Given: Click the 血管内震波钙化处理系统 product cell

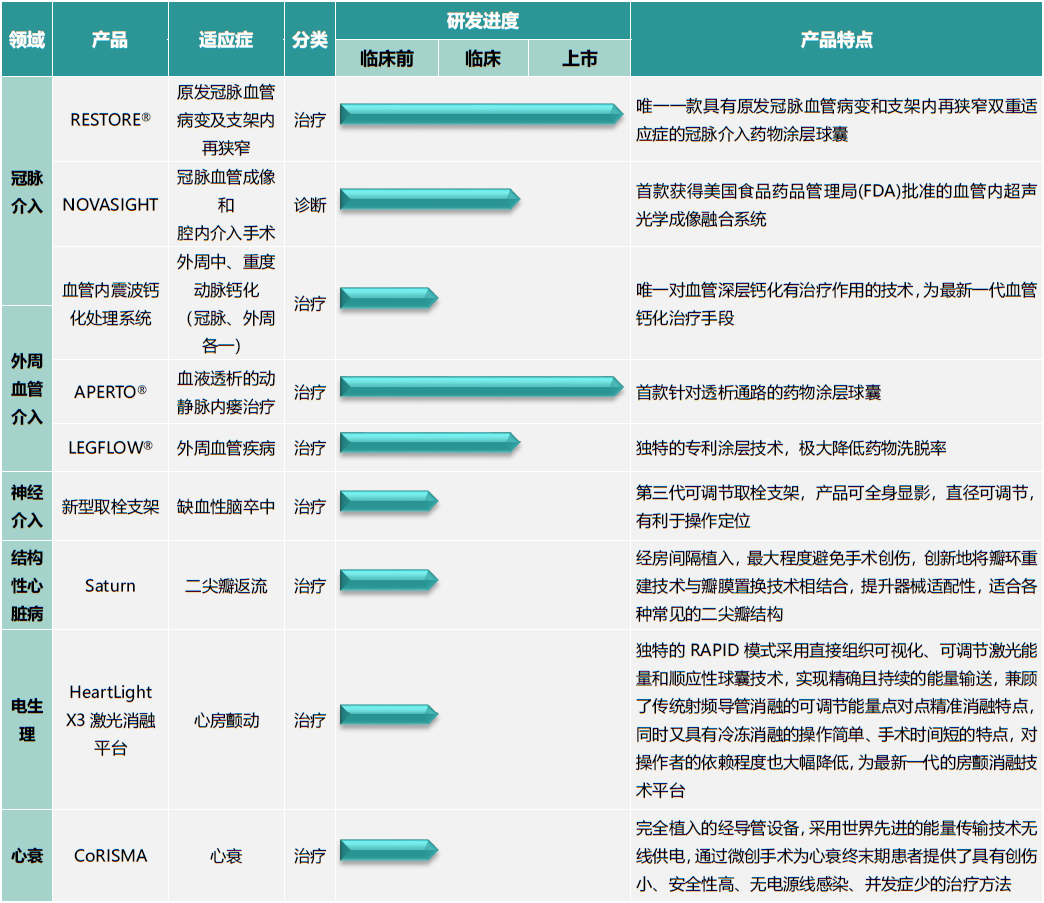Looking at the screenshot, I should point(110,304).
